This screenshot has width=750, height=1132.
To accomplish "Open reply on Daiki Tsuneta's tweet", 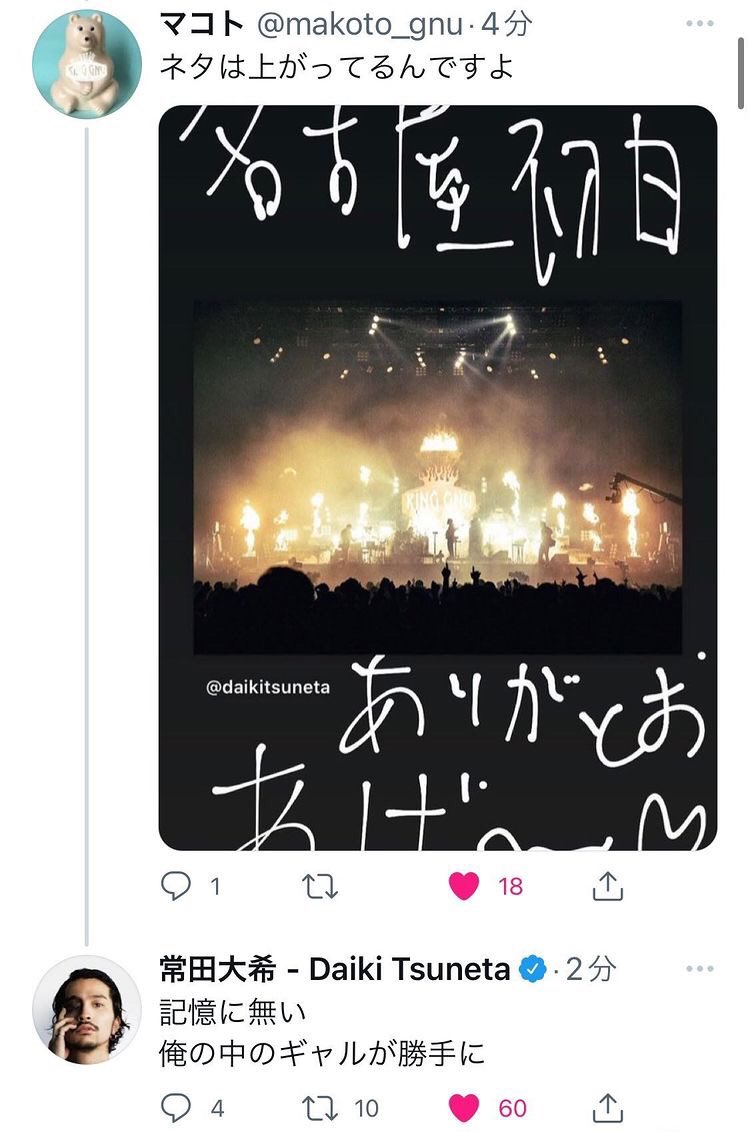I will [175, 1107].
